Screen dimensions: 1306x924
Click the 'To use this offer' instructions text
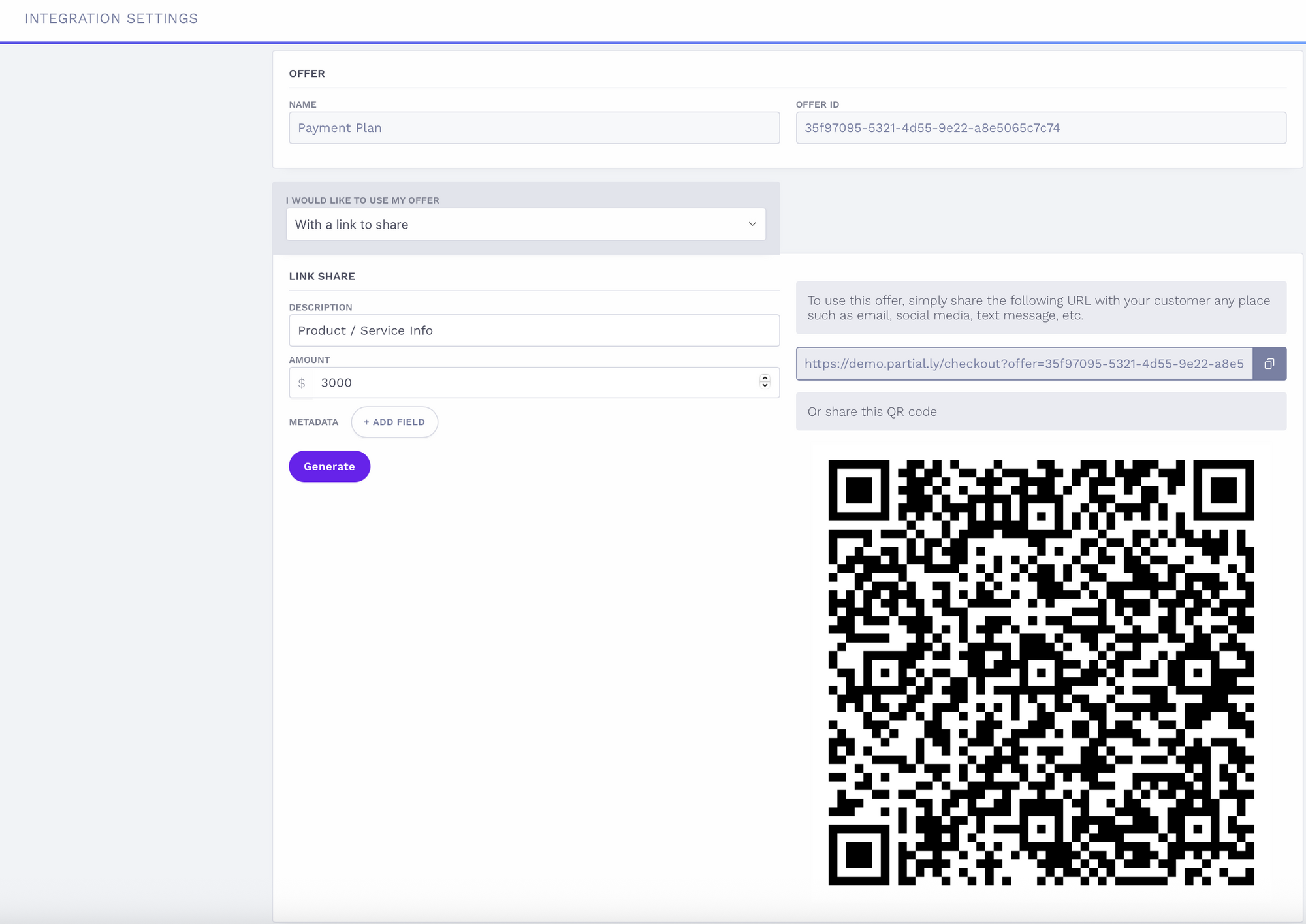point(1038,308)
